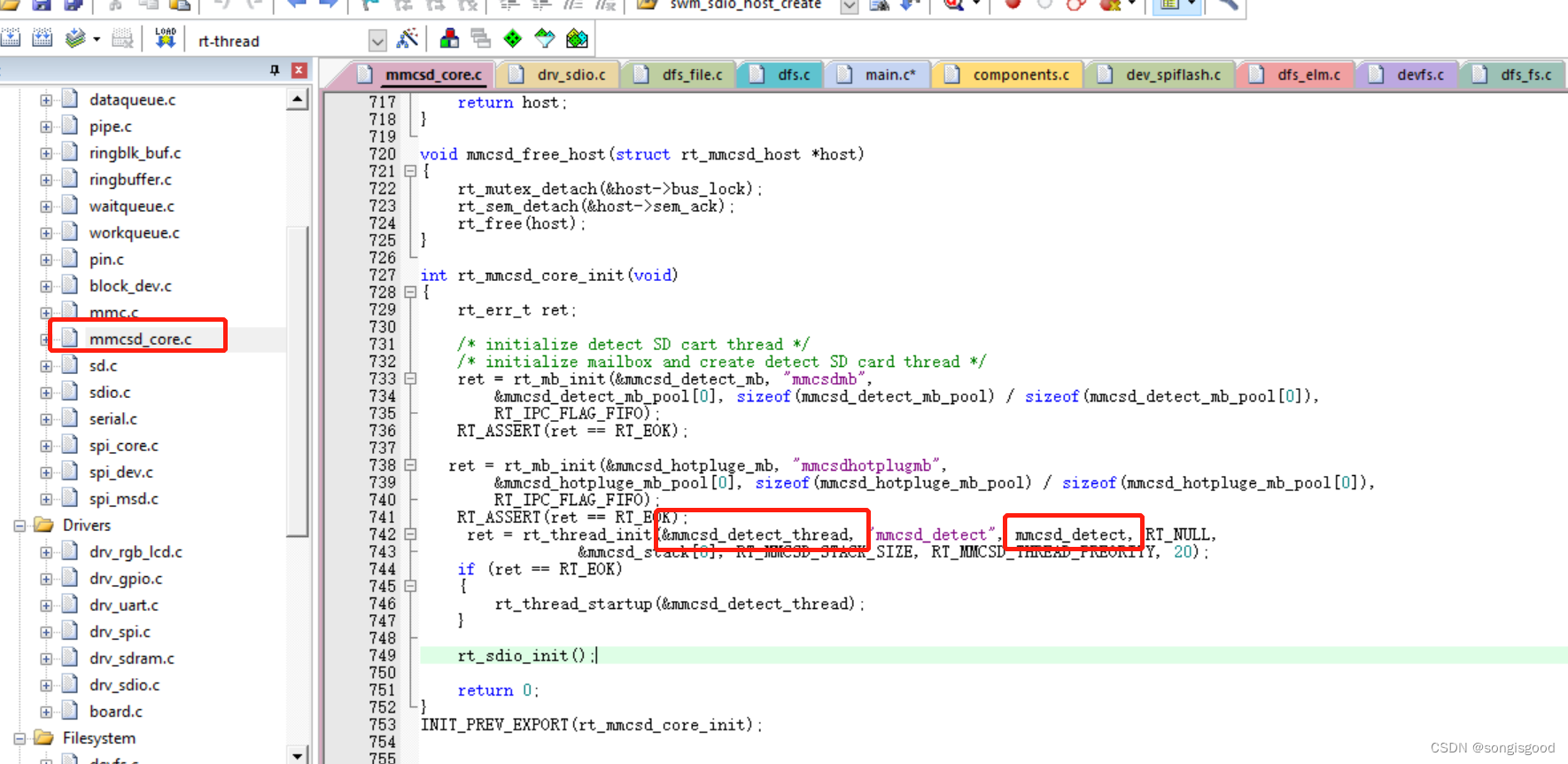This screenshot has height=764, width=1568.
Task: Expand the pipe.c tree node
Action: [x=46, y=127]
